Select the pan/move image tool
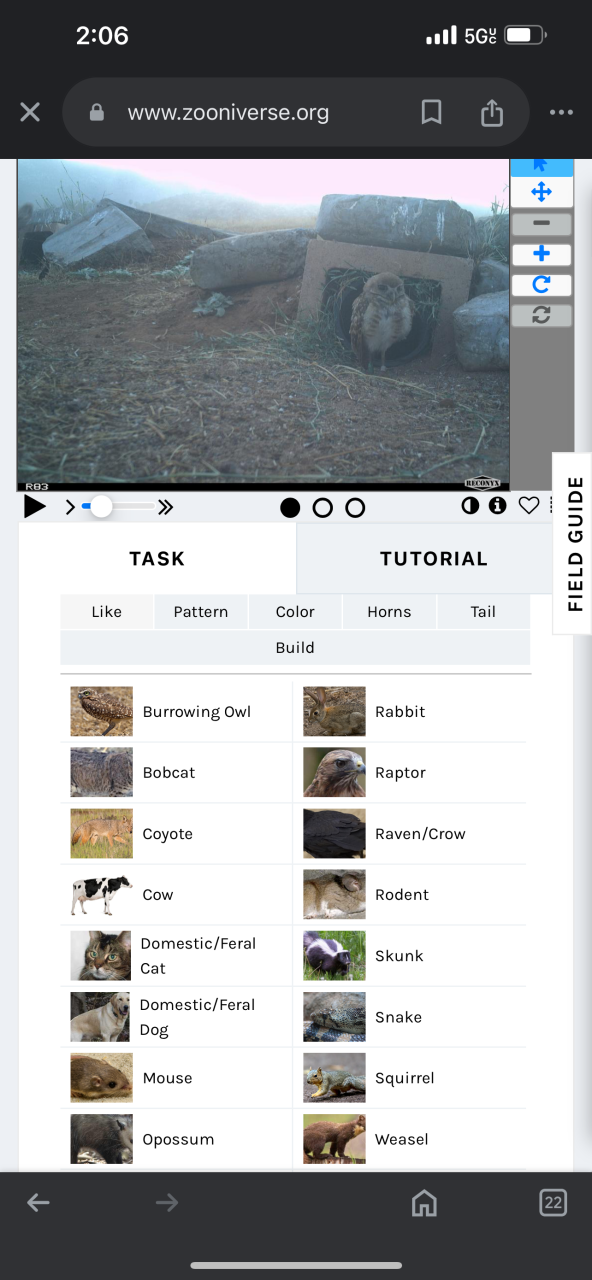Image resolution: width=592 pixels, height=1280 pixels. point(541,192)
